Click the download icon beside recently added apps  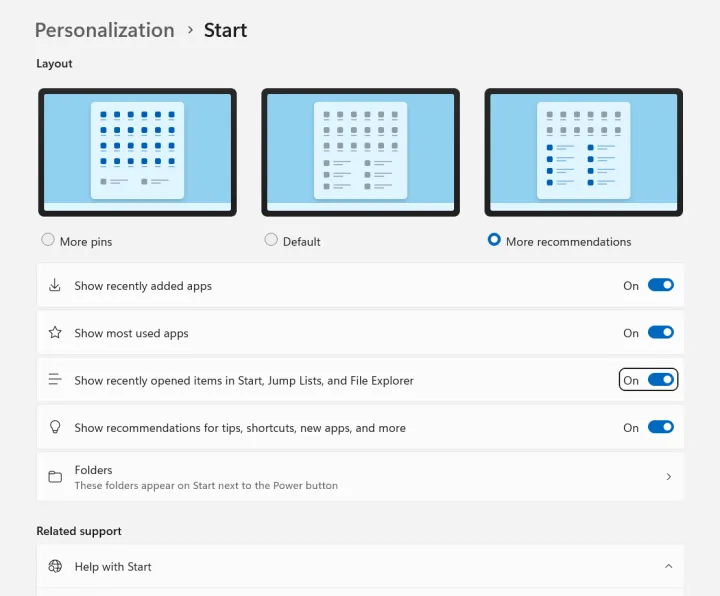tap(55, 286)
